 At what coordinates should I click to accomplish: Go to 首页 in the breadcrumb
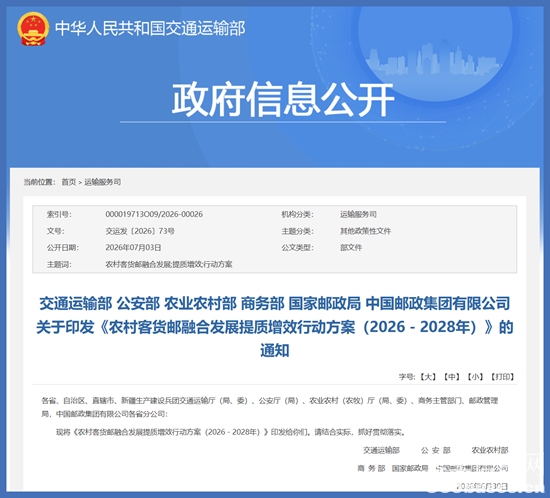pyautogui.click(x=69, y=182)
